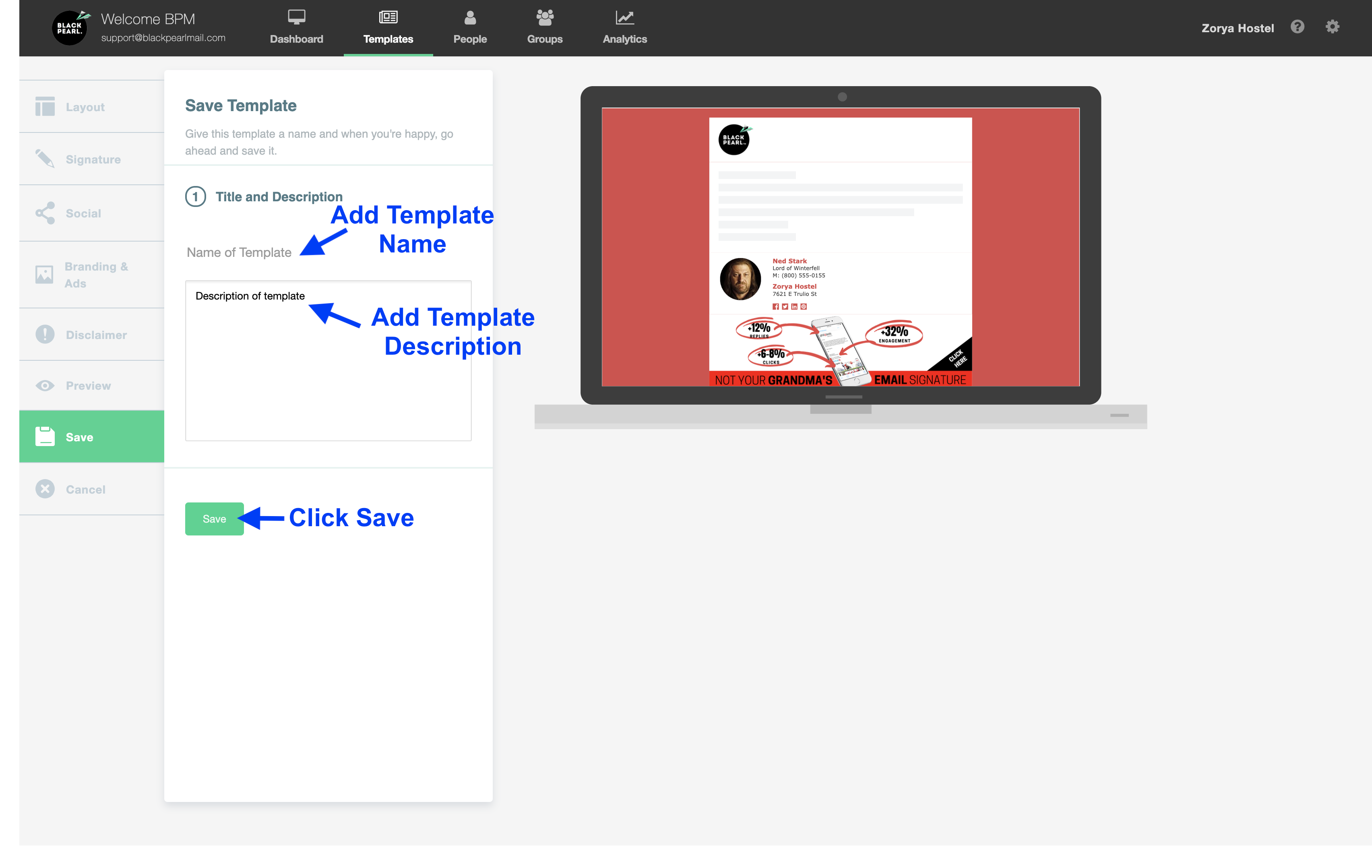Click the Layout sidebar icon
This screenshot has height=868, width=1372.
tap(45, 107)
